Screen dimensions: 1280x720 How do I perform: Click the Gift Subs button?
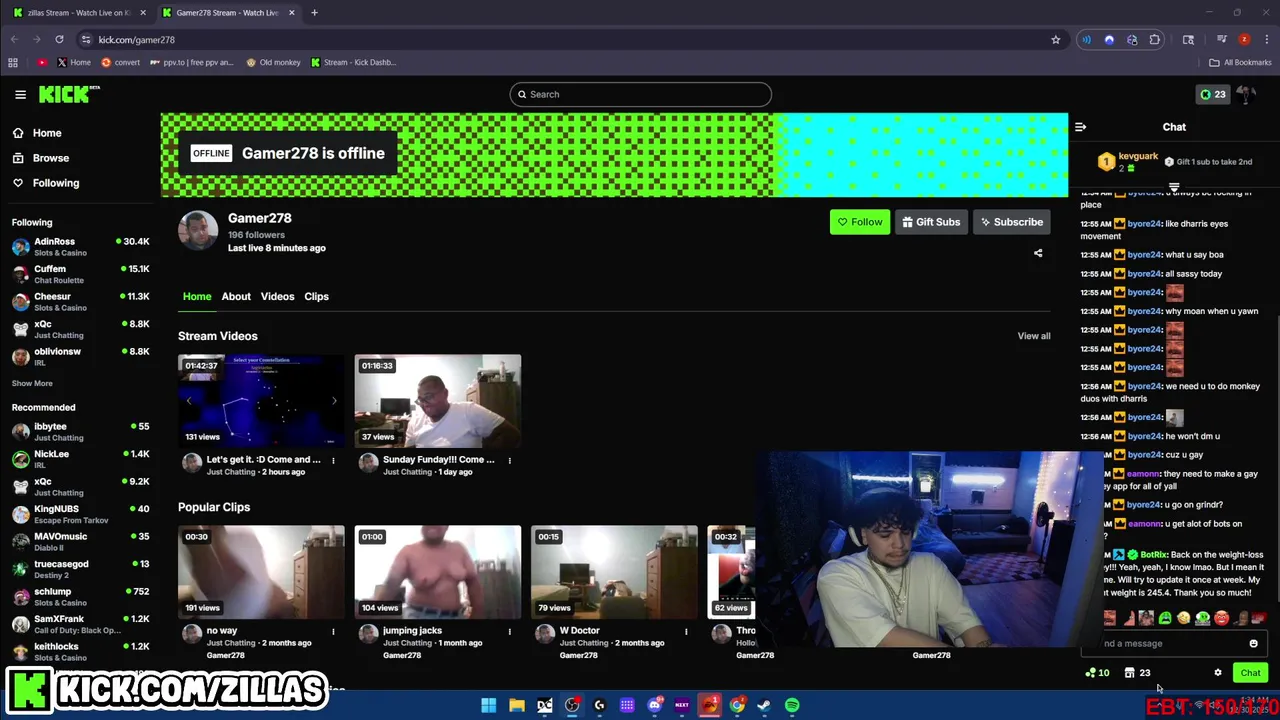[x=930, y=222]
